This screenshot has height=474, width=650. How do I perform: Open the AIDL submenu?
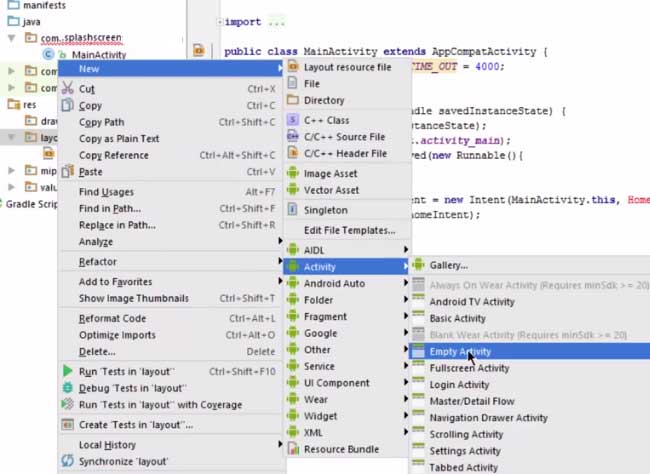point(347,250)
